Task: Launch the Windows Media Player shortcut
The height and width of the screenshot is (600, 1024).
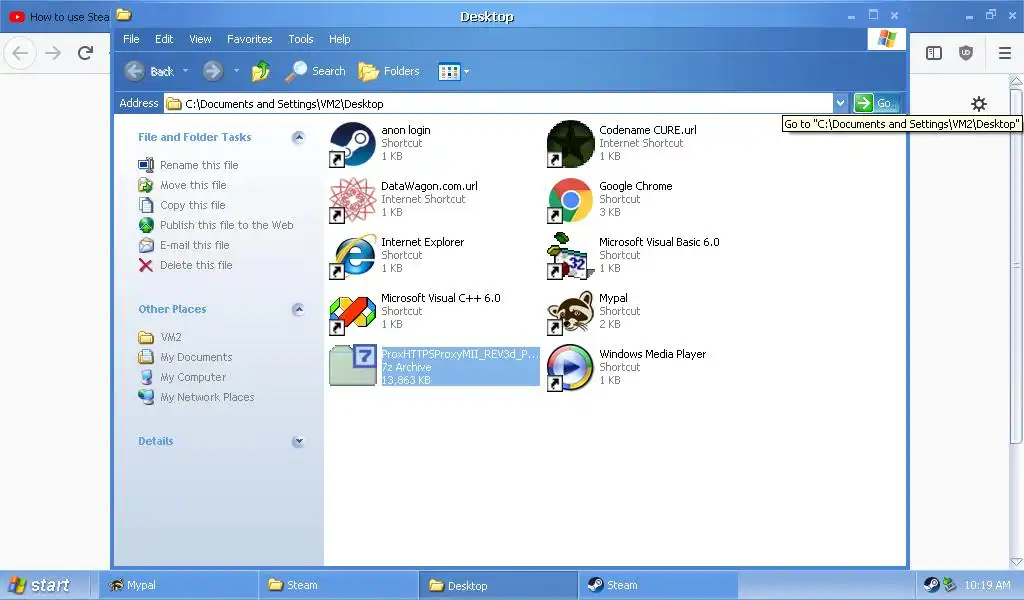Action: click(570, 369)
